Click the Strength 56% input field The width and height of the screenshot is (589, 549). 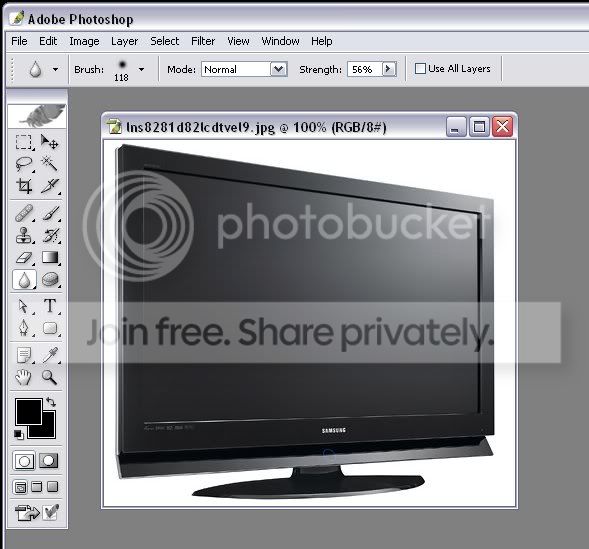tap(364, 69)
